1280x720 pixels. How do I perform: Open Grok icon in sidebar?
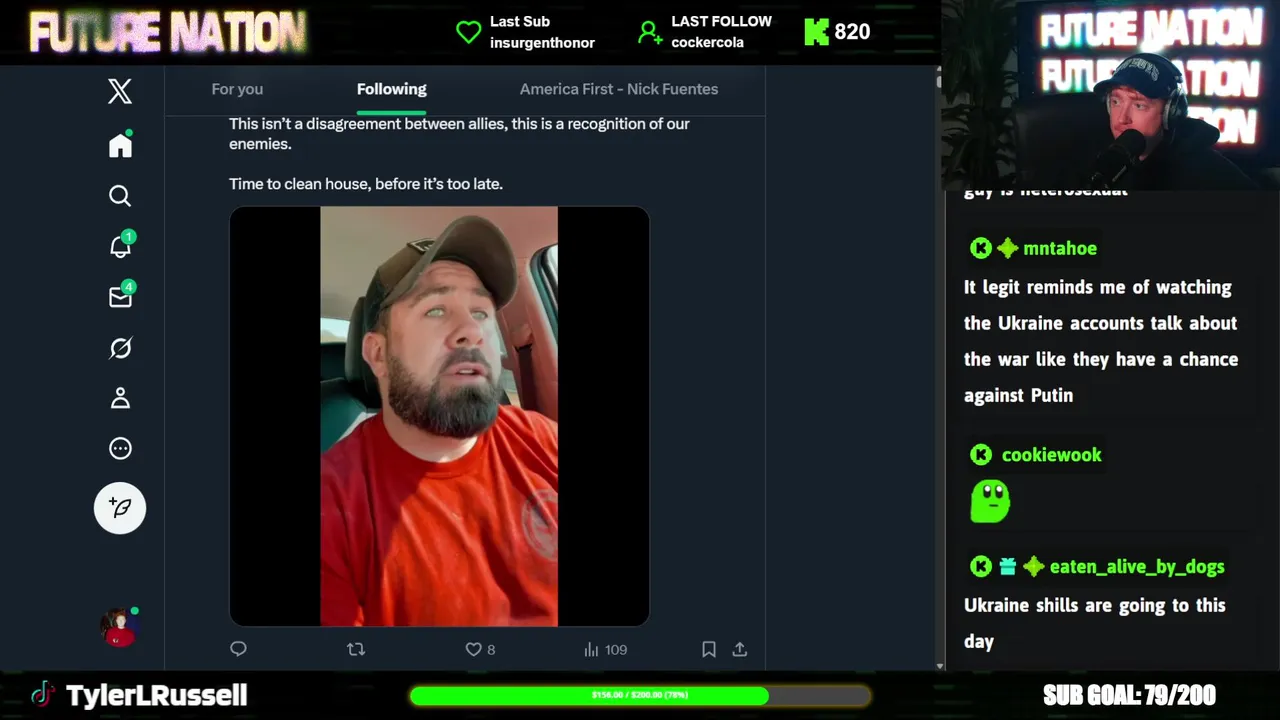120,348
